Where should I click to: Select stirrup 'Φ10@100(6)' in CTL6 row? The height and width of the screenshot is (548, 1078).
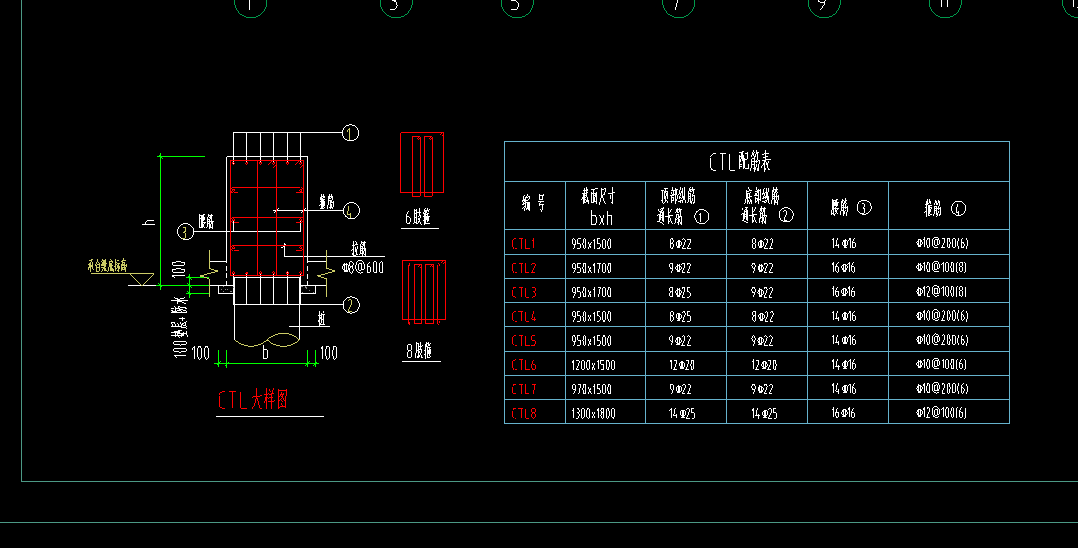(942, 364)
